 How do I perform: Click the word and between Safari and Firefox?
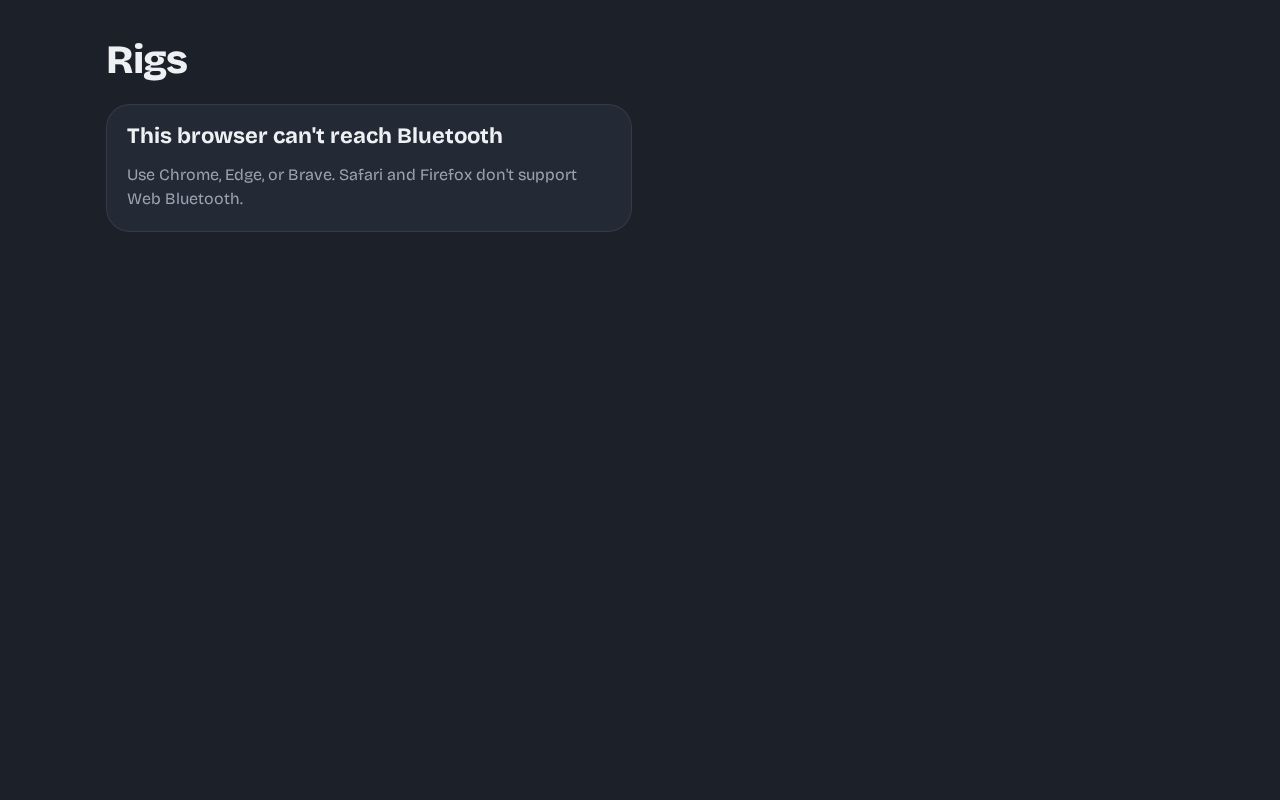[401, 175]
